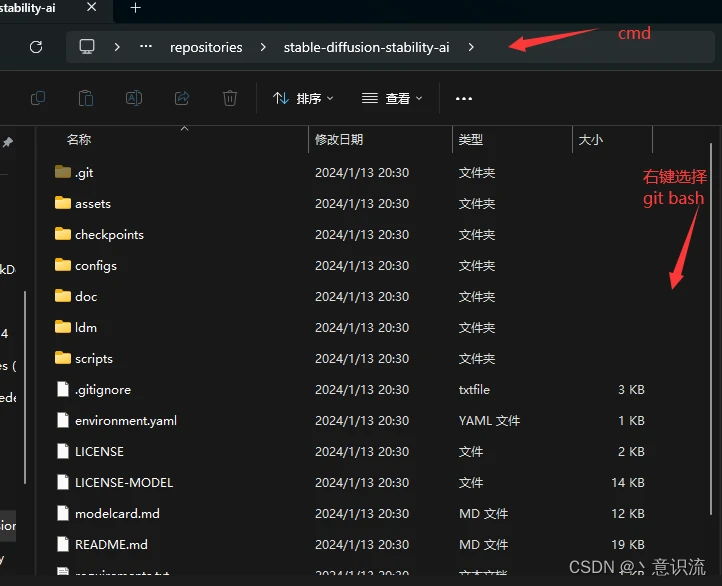
Task: Sort by 大小 column header
Action: point(591,139)
